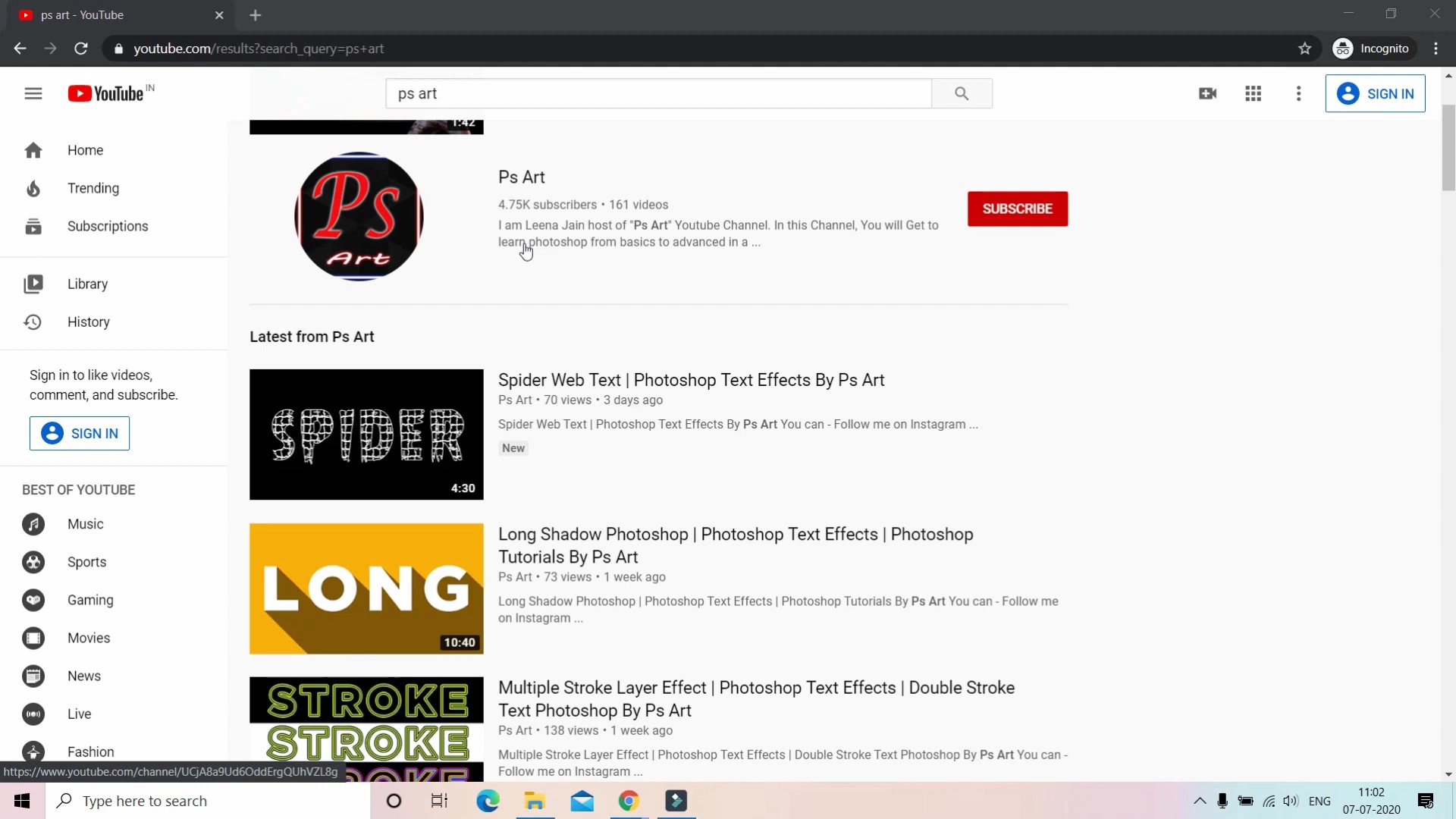Click the SPIDER video thumbnail
1456x819 pixels.
pyautogui.click(x=366, y=435)
